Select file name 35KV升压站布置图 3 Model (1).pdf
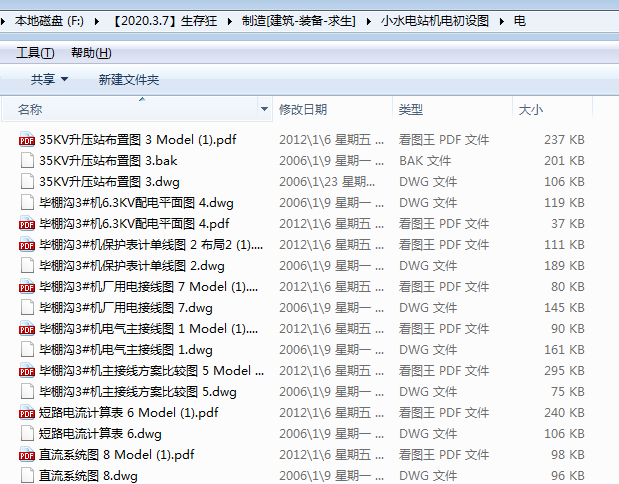619x484 pixels. 137,140
